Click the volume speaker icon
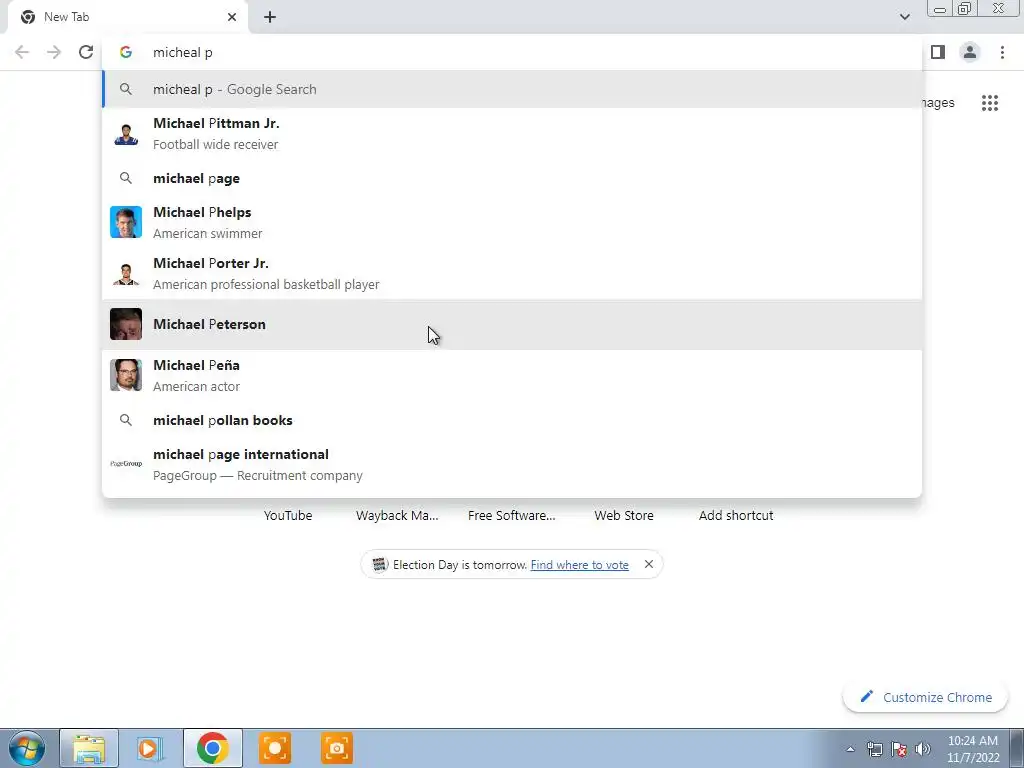 click(923, 749)
